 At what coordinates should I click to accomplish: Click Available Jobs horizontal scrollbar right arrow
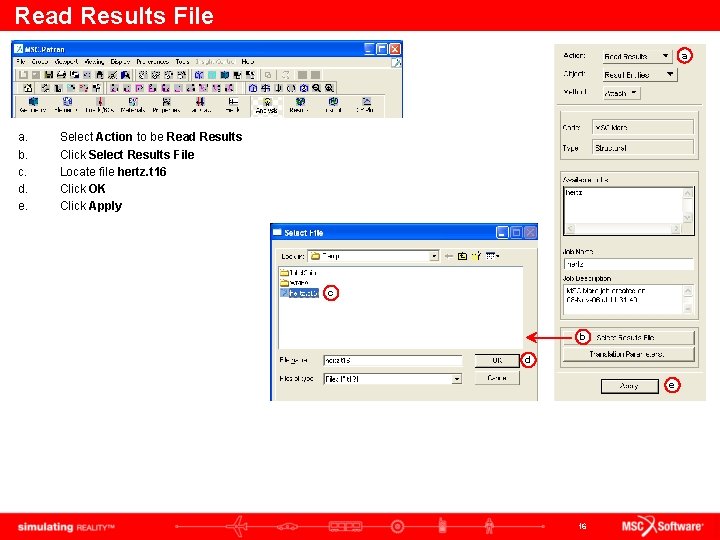[675, 228]
